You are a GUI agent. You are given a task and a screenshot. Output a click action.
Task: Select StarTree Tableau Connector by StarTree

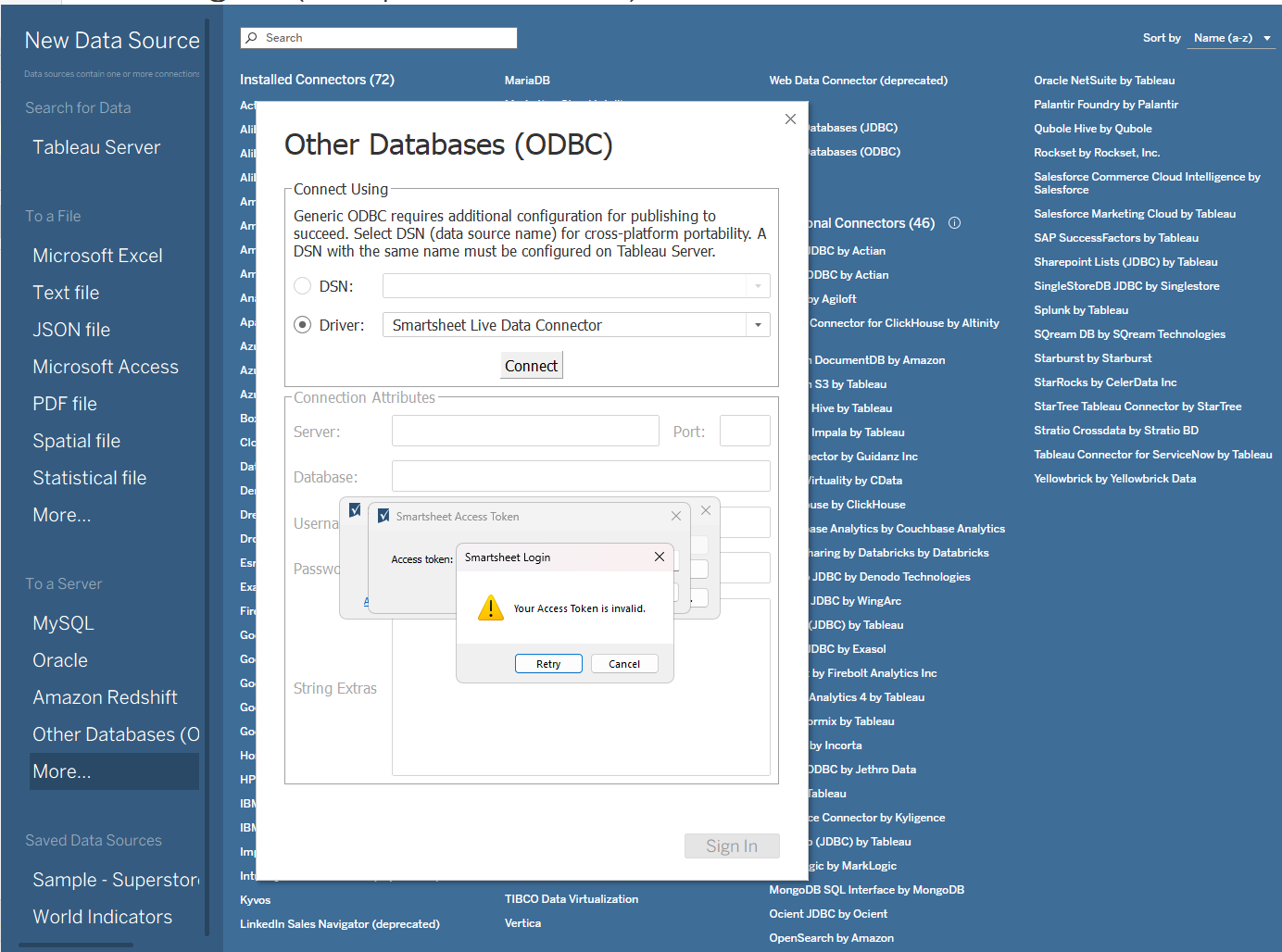(1137, 407)
